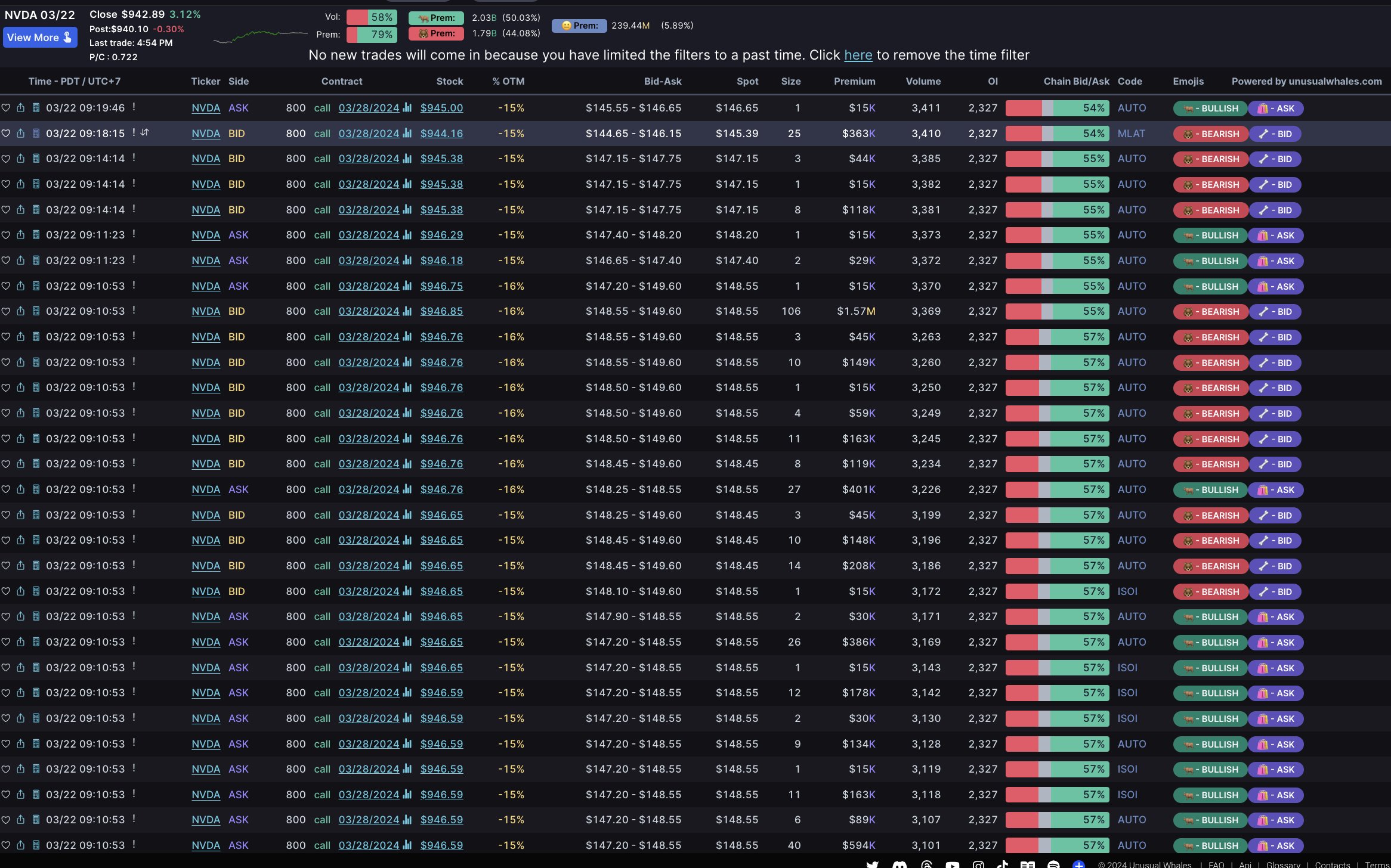Toggle heart on the 09:11:23 $946.29 trade
The width and height of the screenshot is (1391, 868).
click(6, 235)
